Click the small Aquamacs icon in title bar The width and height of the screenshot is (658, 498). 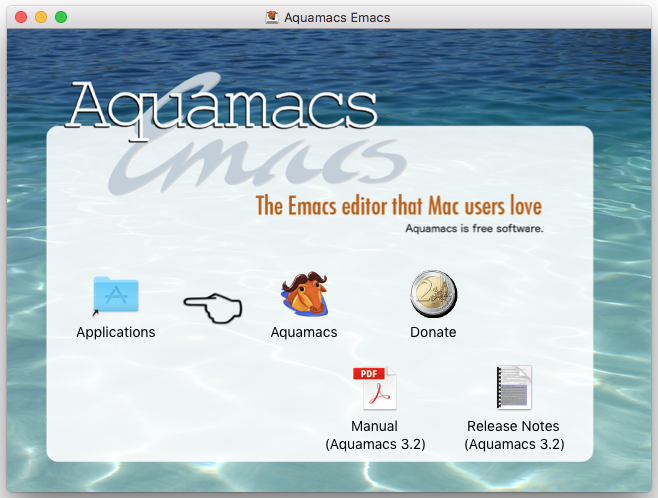(272, 17)
